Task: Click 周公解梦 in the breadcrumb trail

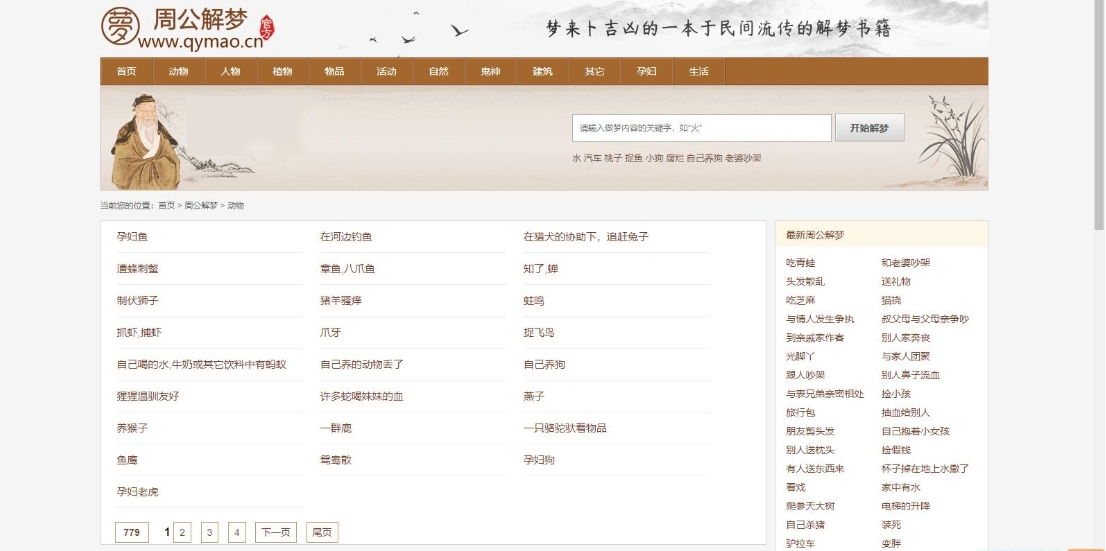Action: pos(201,205)
